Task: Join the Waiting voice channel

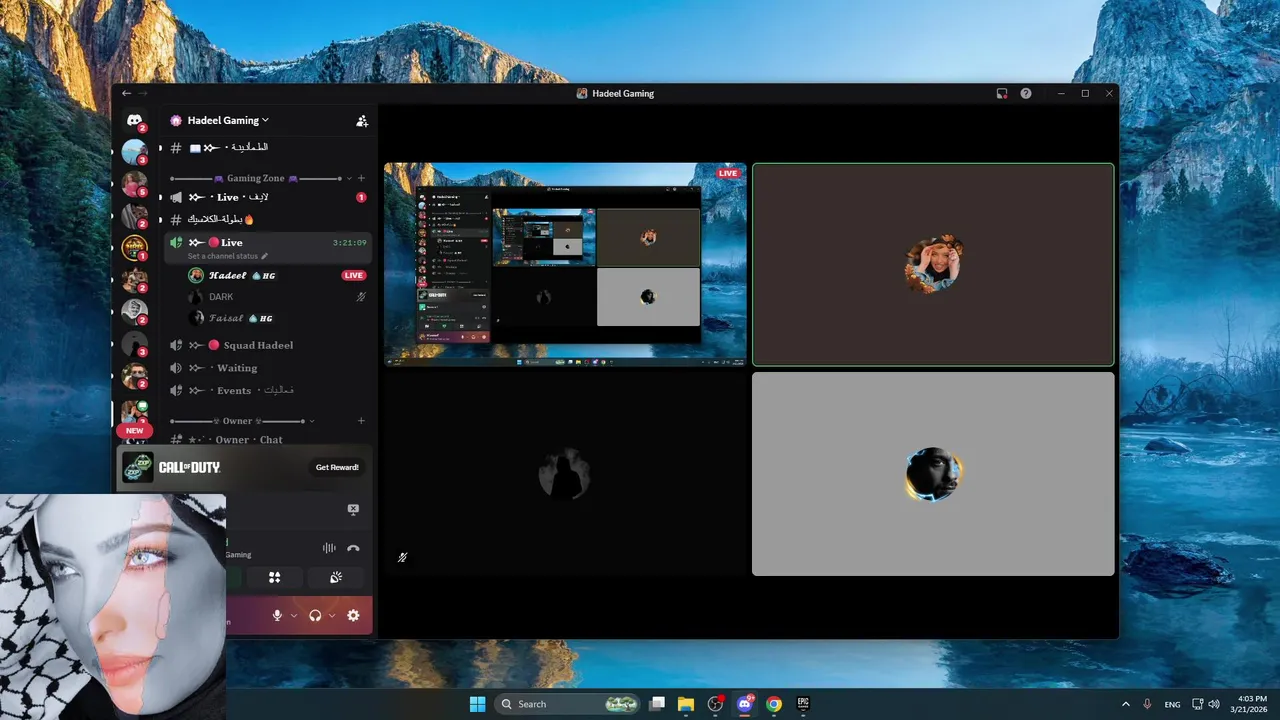Action: click(267, 368)
